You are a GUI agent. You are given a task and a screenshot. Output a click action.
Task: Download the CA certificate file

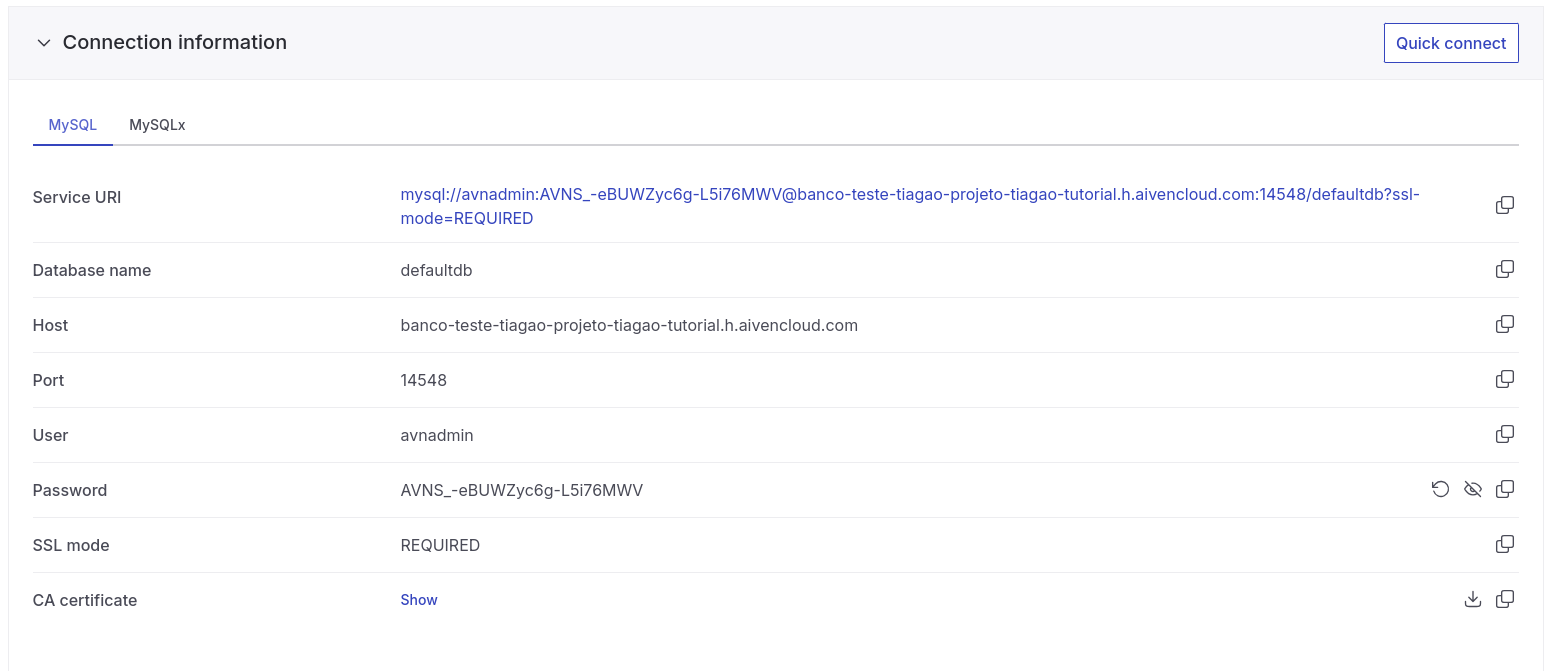(1472, 600)
